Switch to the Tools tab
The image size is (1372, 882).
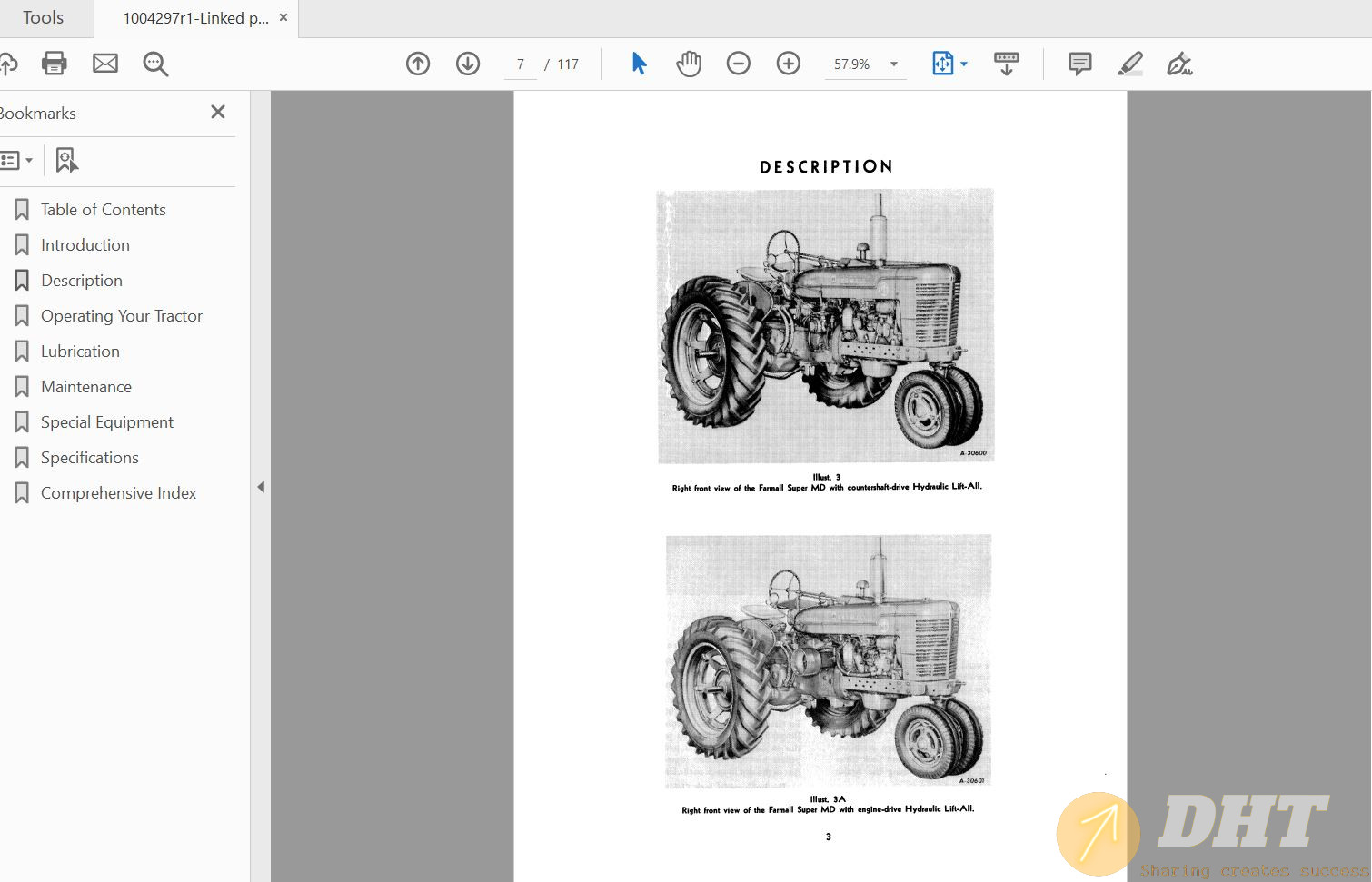(43, 18)
